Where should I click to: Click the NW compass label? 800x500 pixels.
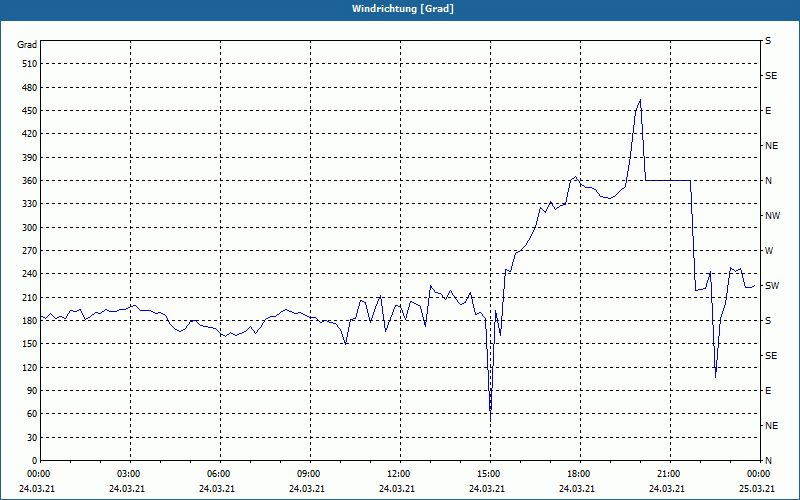772,216
